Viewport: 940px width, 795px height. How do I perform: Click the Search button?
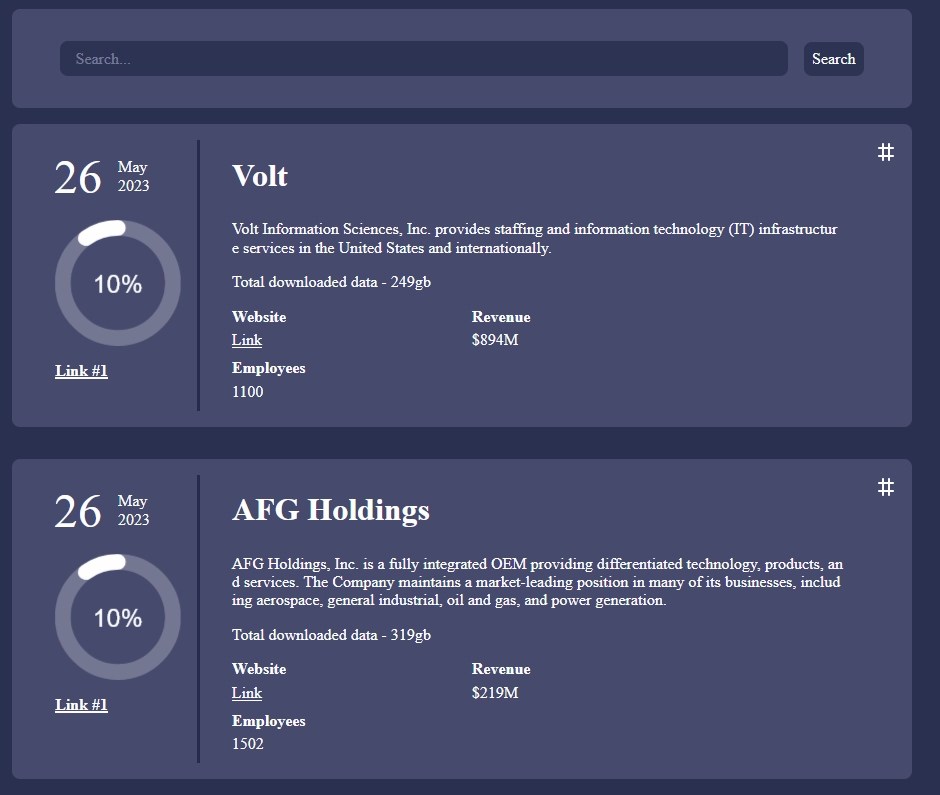click(x=833, y=59)
